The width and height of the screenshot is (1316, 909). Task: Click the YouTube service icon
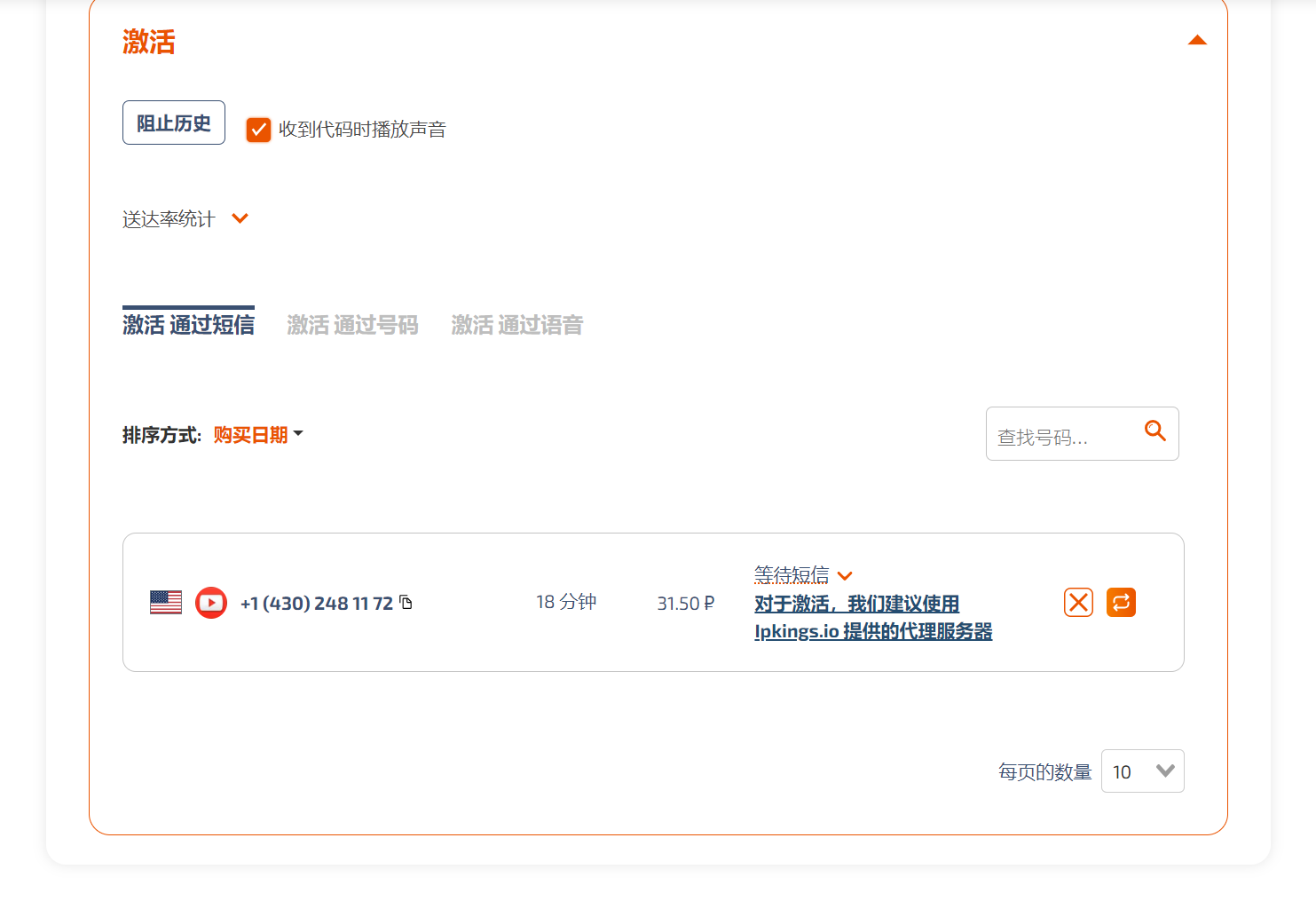coord(211,603)
